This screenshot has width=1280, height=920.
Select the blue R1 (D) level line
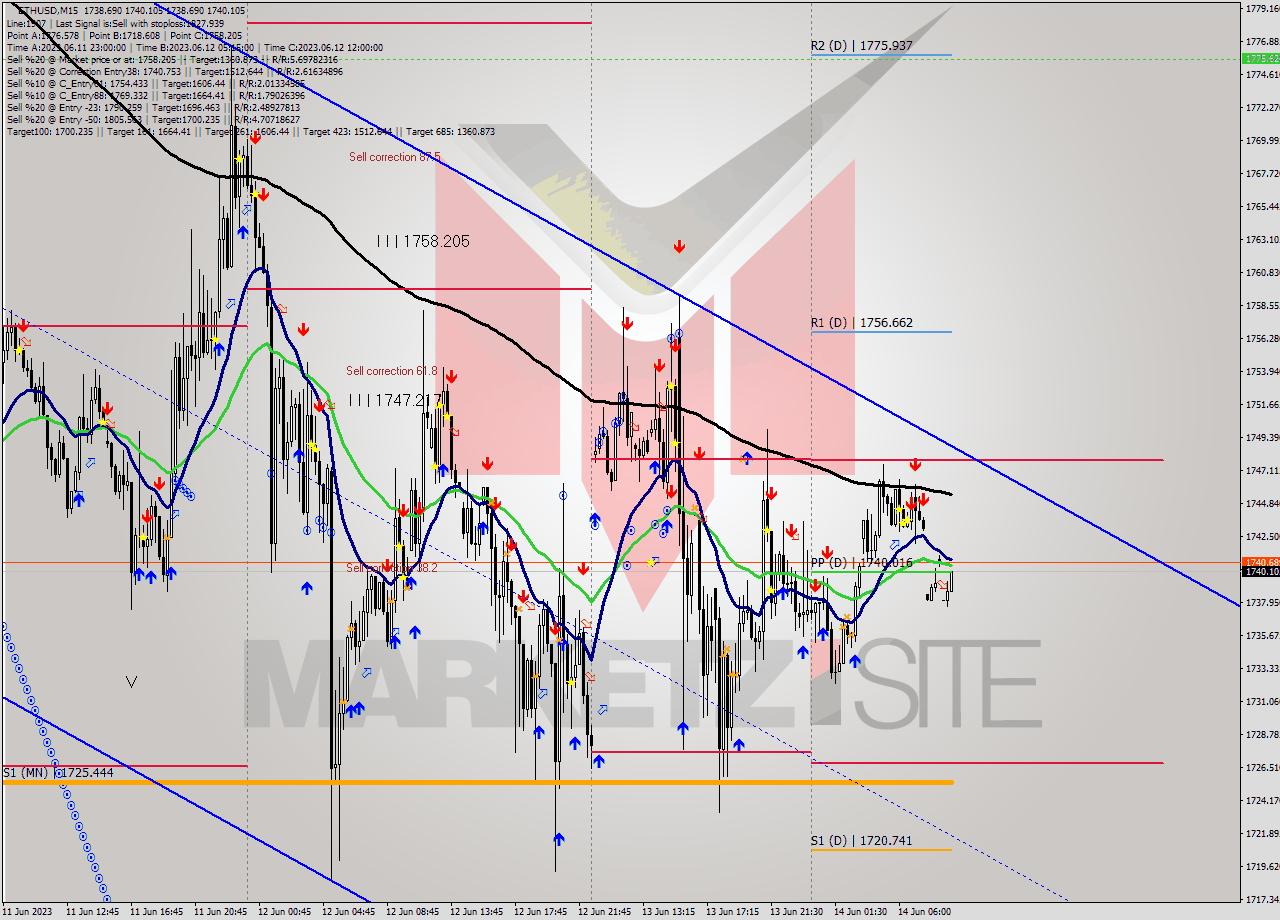click(x=881, y=331)
